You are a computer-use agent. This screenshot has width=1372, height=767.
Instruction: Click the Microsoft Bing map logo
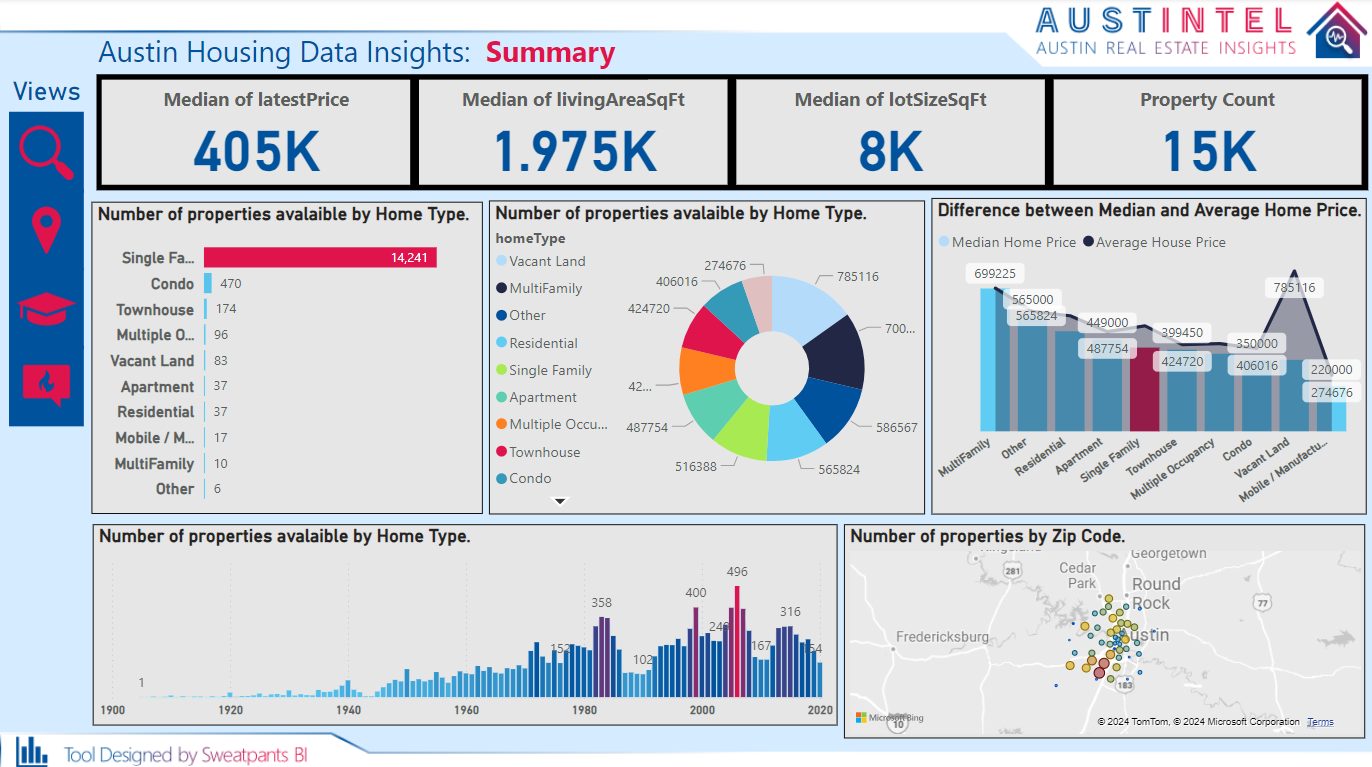click(x=890, y=718)
